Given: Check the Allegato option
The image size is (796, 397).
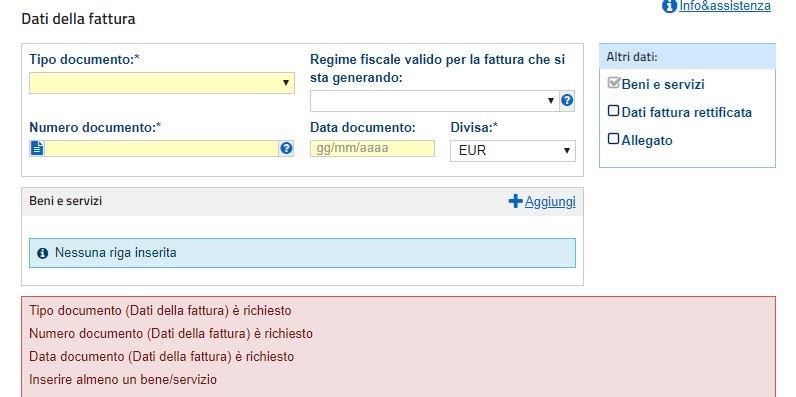Looking at the screenshot, I should click(x=613, y=139).
